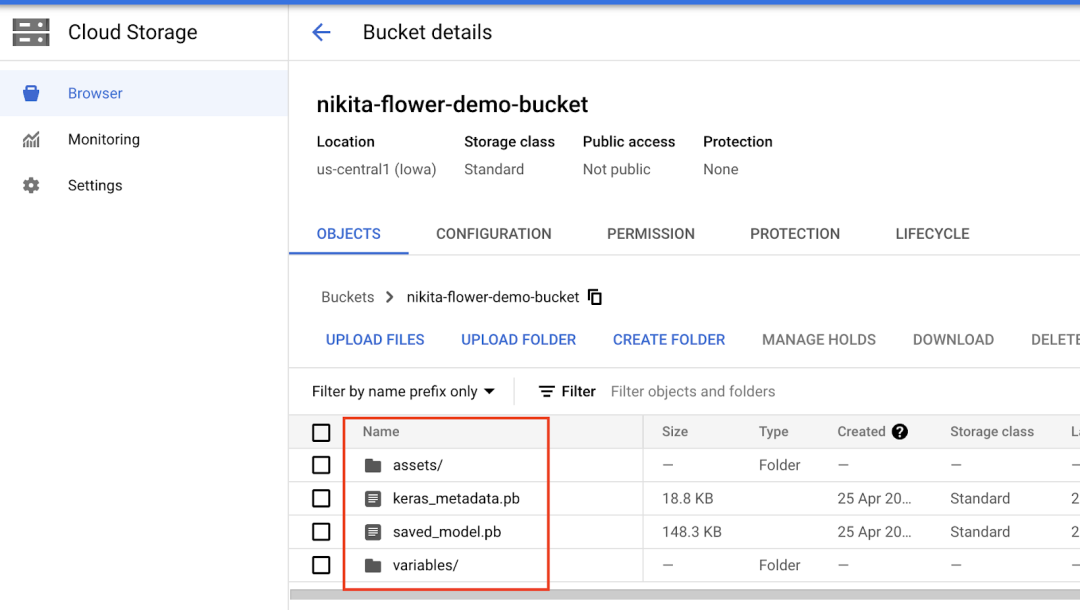Click the Settings gear icon
This screenshot has height=610, width=1080.
pyautogui.click(x=31, y=185)
